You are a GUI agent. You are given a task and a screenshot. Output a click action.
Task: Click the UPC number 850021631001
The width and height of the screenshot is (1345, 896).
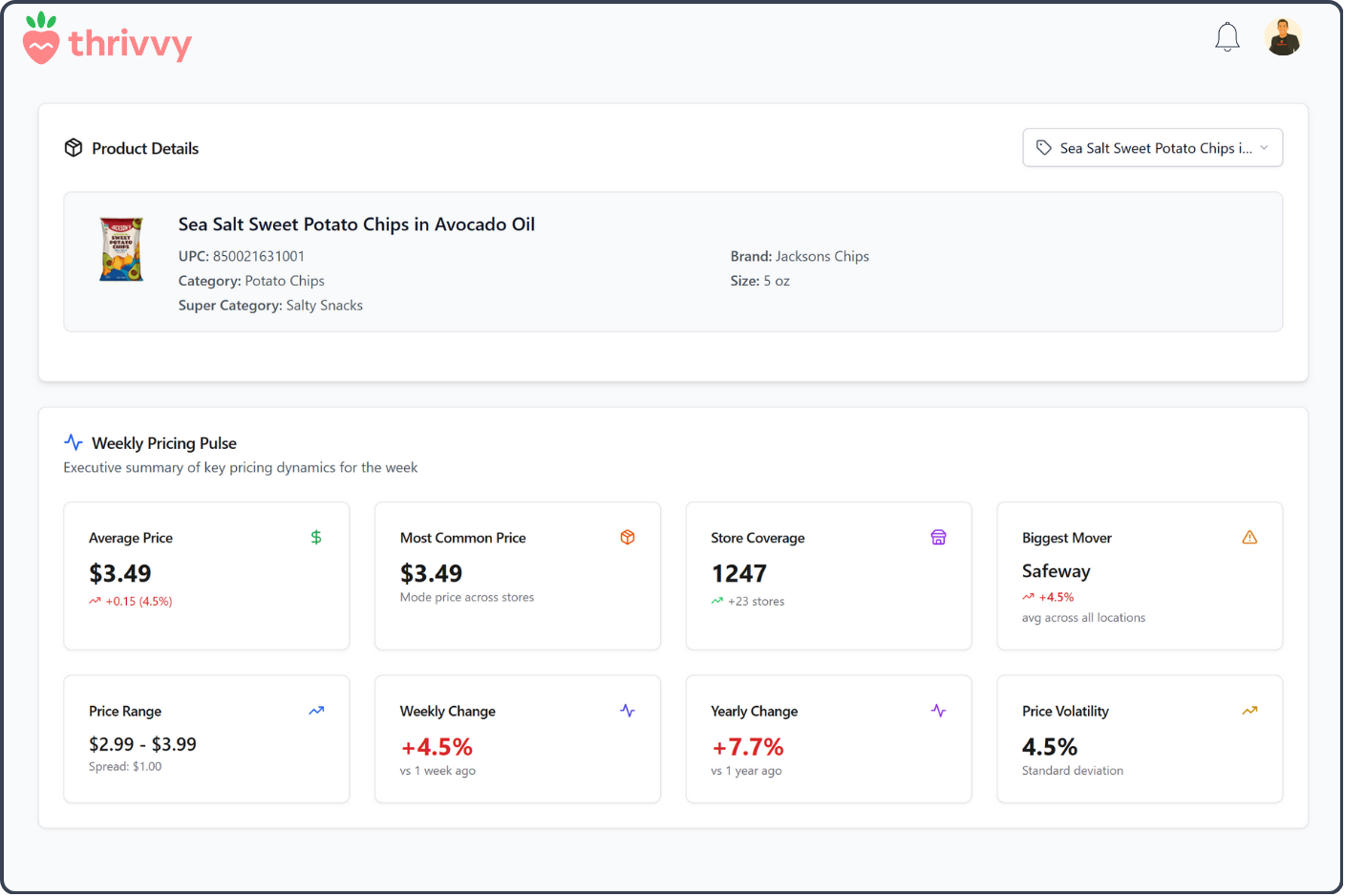point(259,256)
